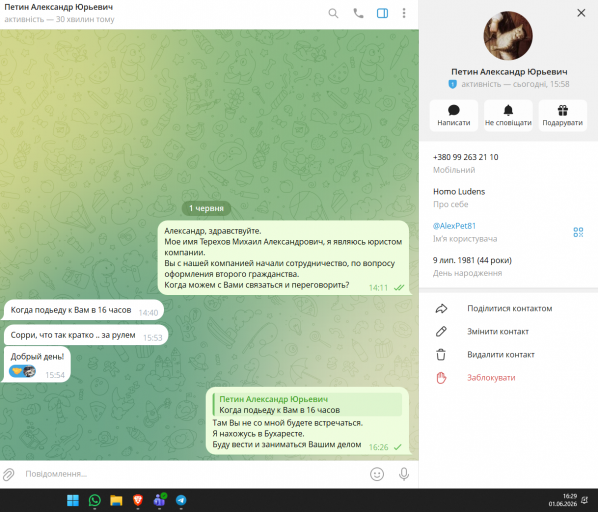
Task: Click the Homo Ludens bio text
Action: (x=459, y=191)
